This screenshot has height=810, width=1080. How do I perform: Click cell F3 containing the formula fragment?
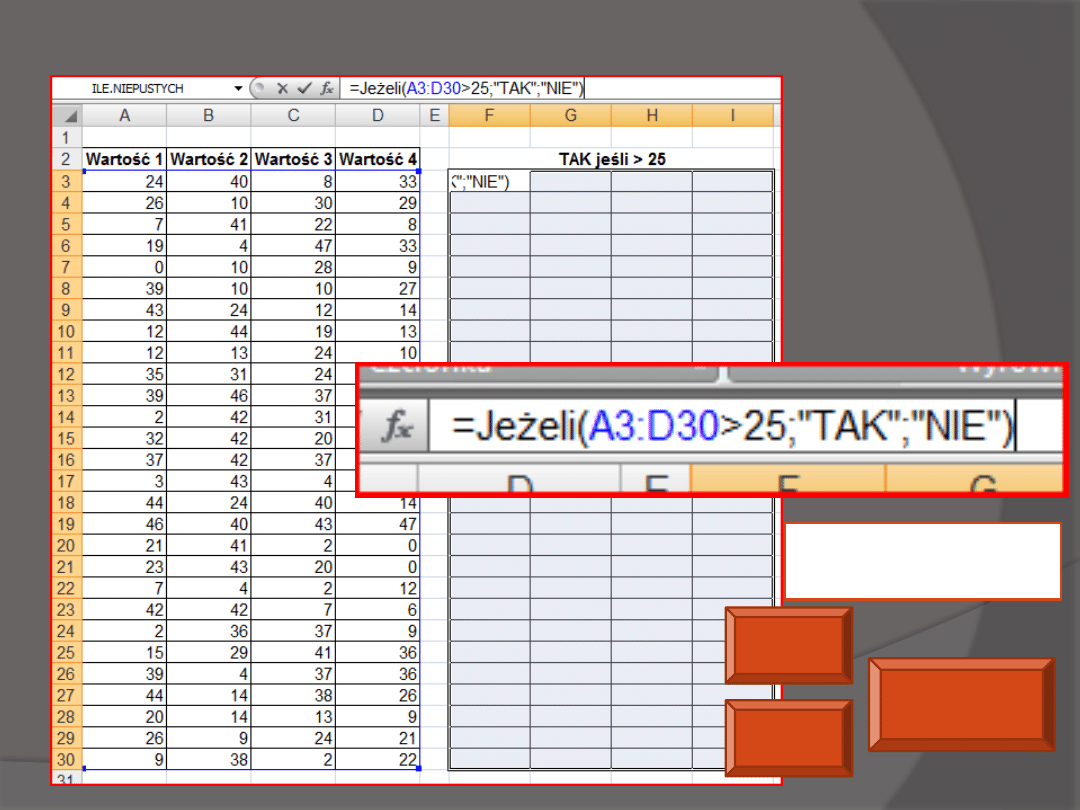coord(489,181)
